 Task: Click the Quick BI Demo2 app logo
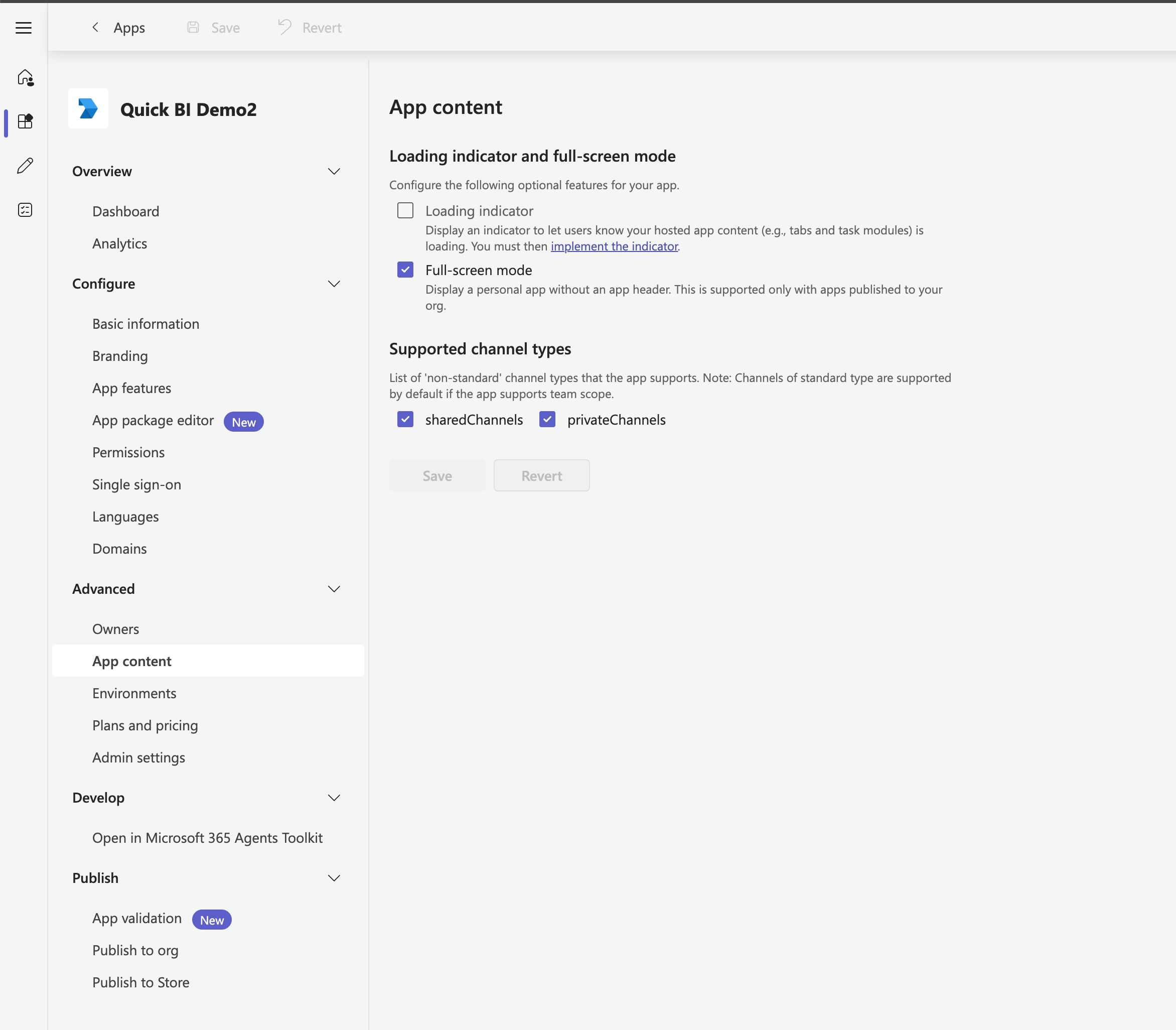tap(88, 108)
